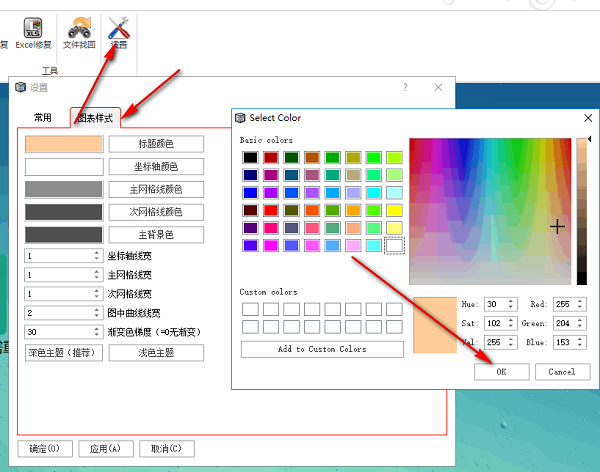Select the white basic color swatch
The width and height of the screenshot is (600, 472).
click(x=394, y=245)
